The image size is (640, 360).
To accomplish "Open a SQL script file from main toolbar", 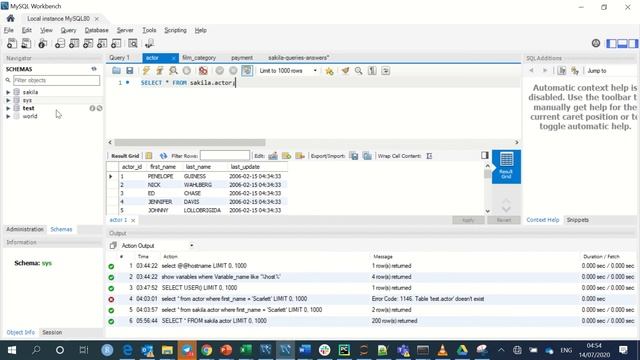I will click(x=26, y=43).
